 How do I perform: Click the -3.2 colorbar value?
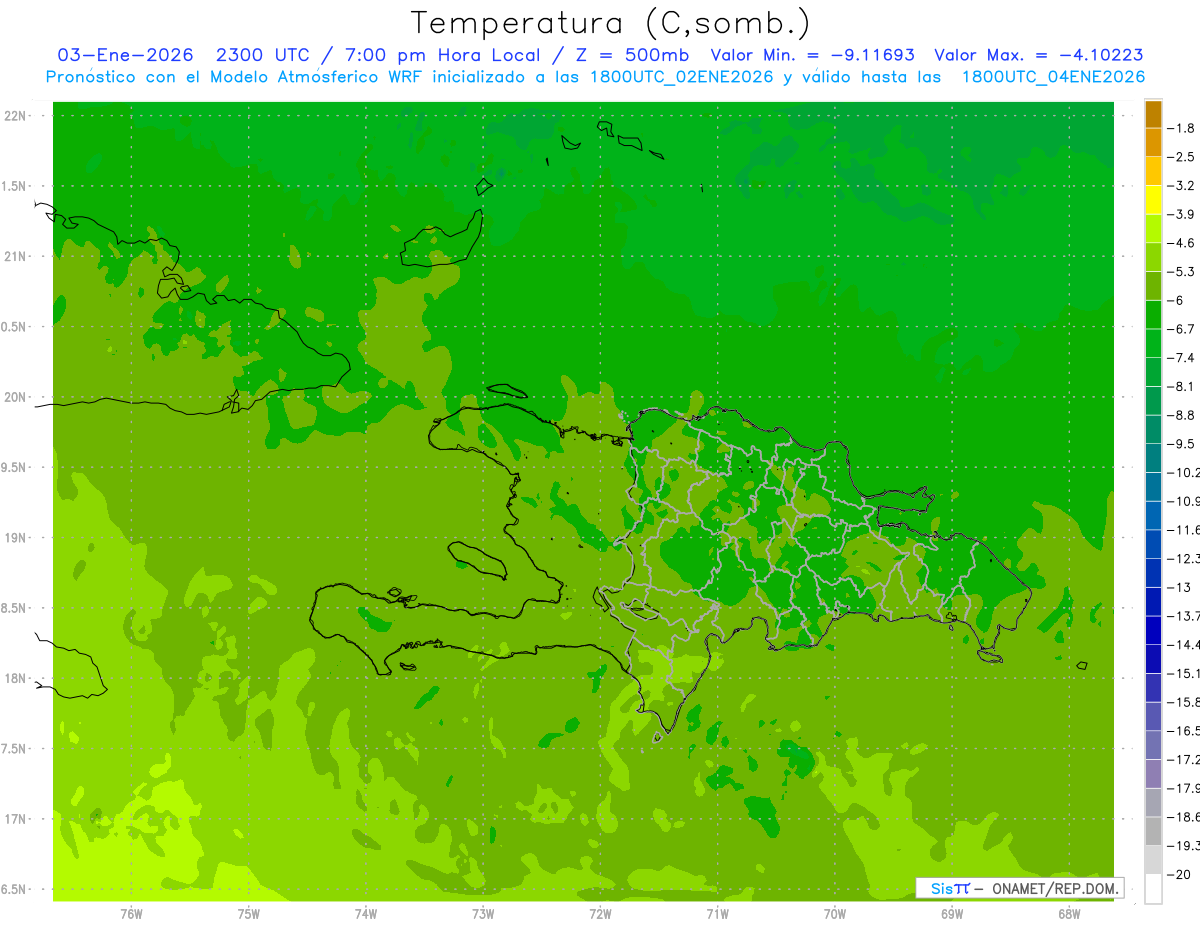[x=1182, y=186]
